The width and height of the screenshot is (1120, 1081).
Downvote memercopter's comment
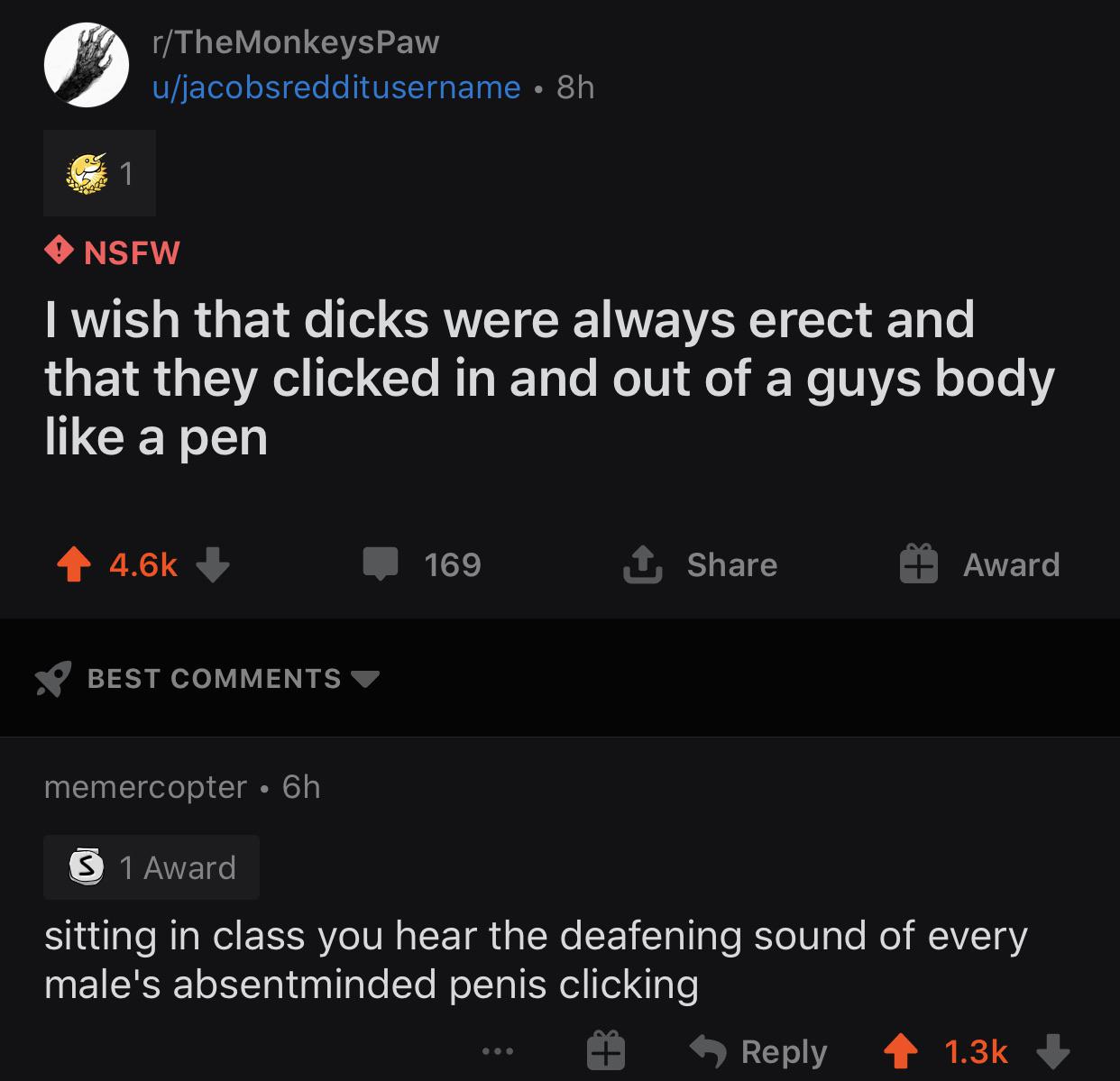point(1051,1050)
